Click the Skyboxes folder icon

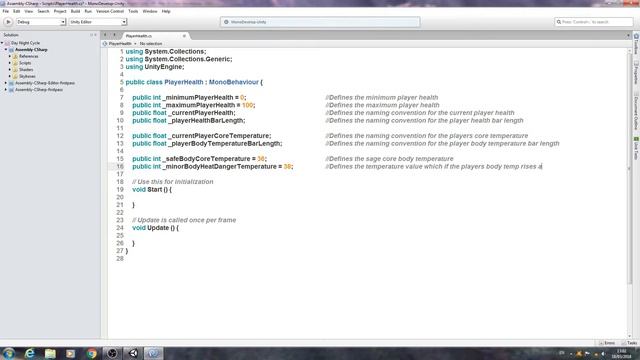15,76
